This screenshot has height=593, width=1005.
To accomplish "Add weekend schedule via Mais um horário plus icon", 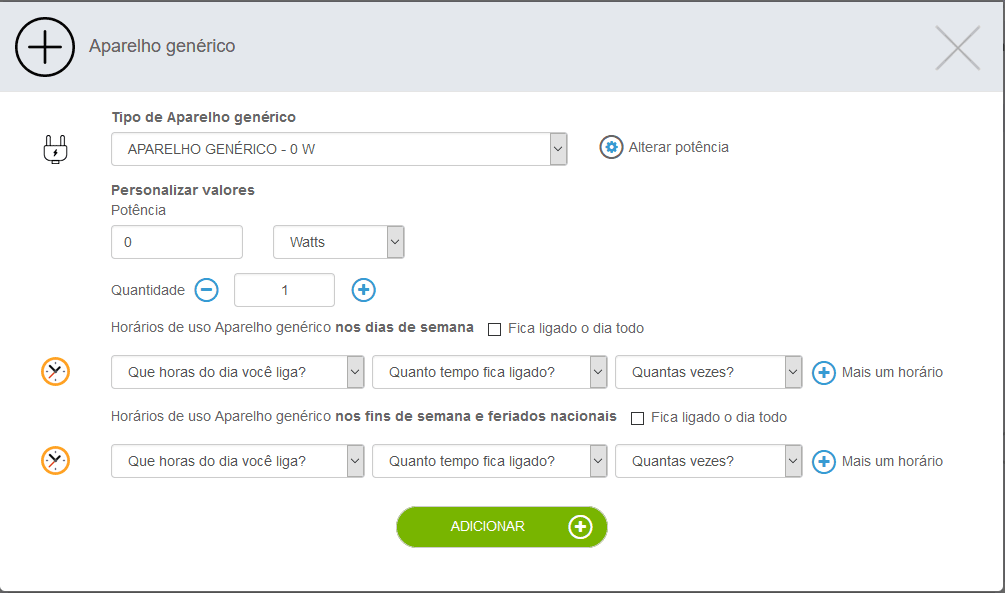I will (x=822, y=461).
